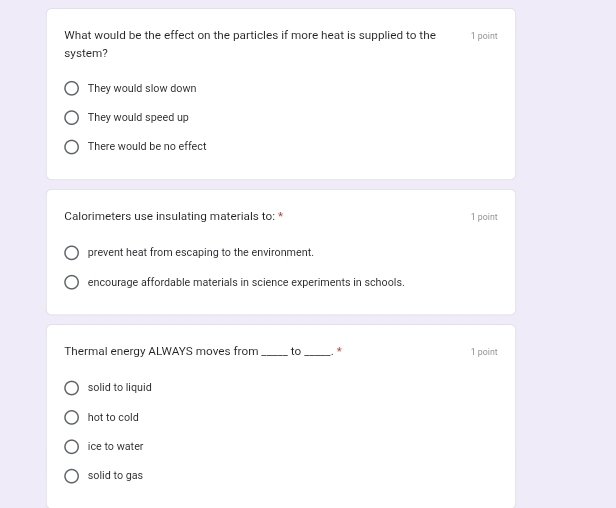Screen dimensions: 616x508
Task: Click the "They would speed up" answer text
Action: point(138,118)
